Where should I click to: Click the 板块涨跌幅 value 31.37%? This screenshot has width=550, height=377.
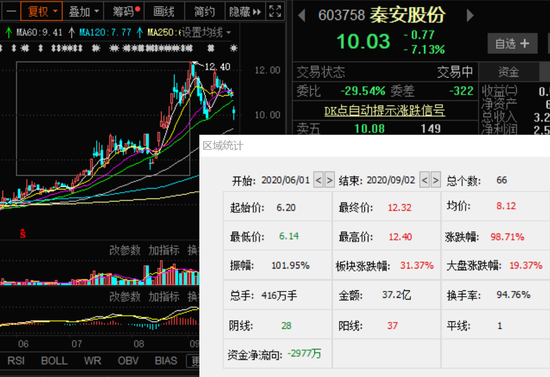tap(417, 265)
